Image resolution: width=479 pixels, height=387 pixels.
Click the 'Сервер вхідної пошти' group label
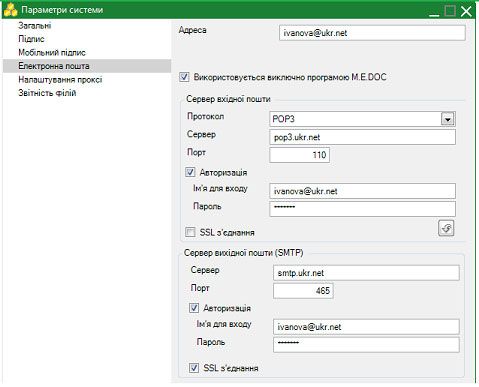tap(228, 99)
